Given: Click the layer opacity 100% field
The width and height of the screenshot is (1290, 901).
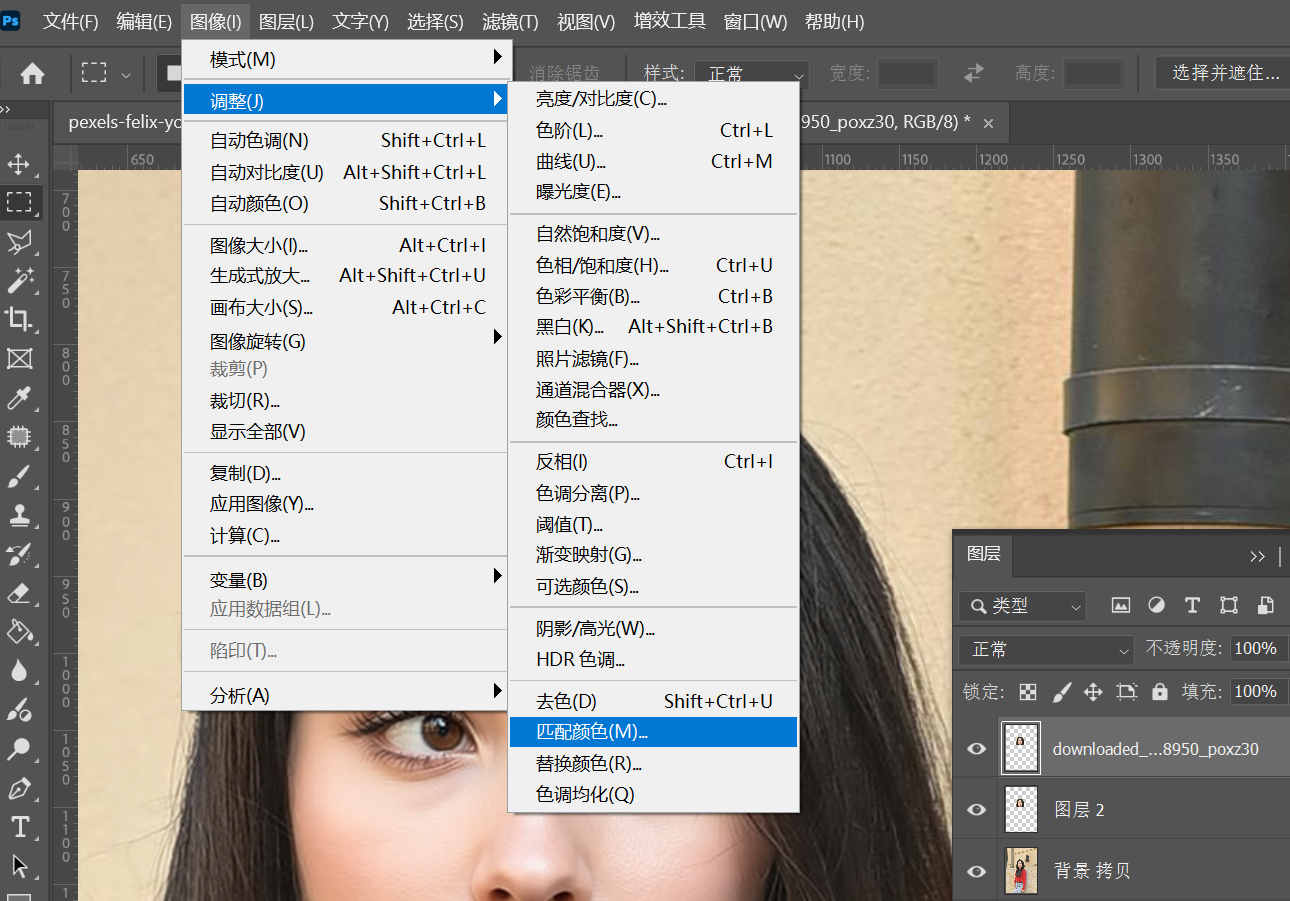Looking at the screenshot, I should click(x=1256, y=649).
